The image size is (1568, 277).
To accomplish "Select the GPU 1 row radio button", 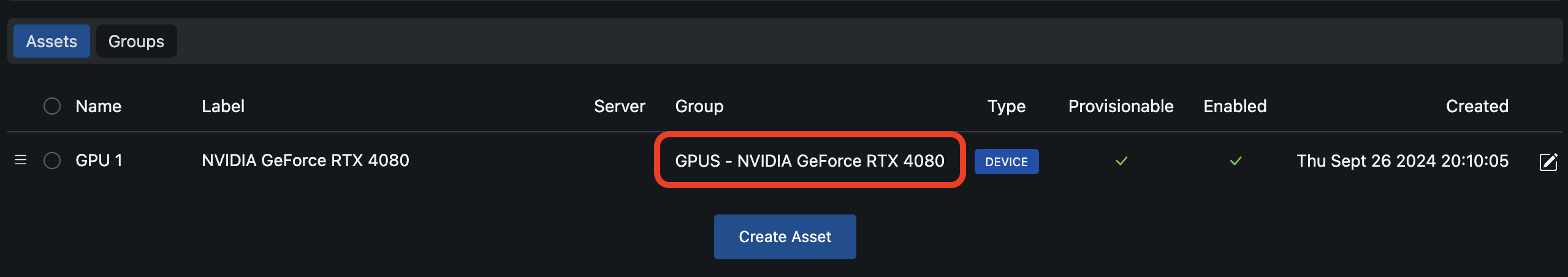I will (x=52, y=161).
